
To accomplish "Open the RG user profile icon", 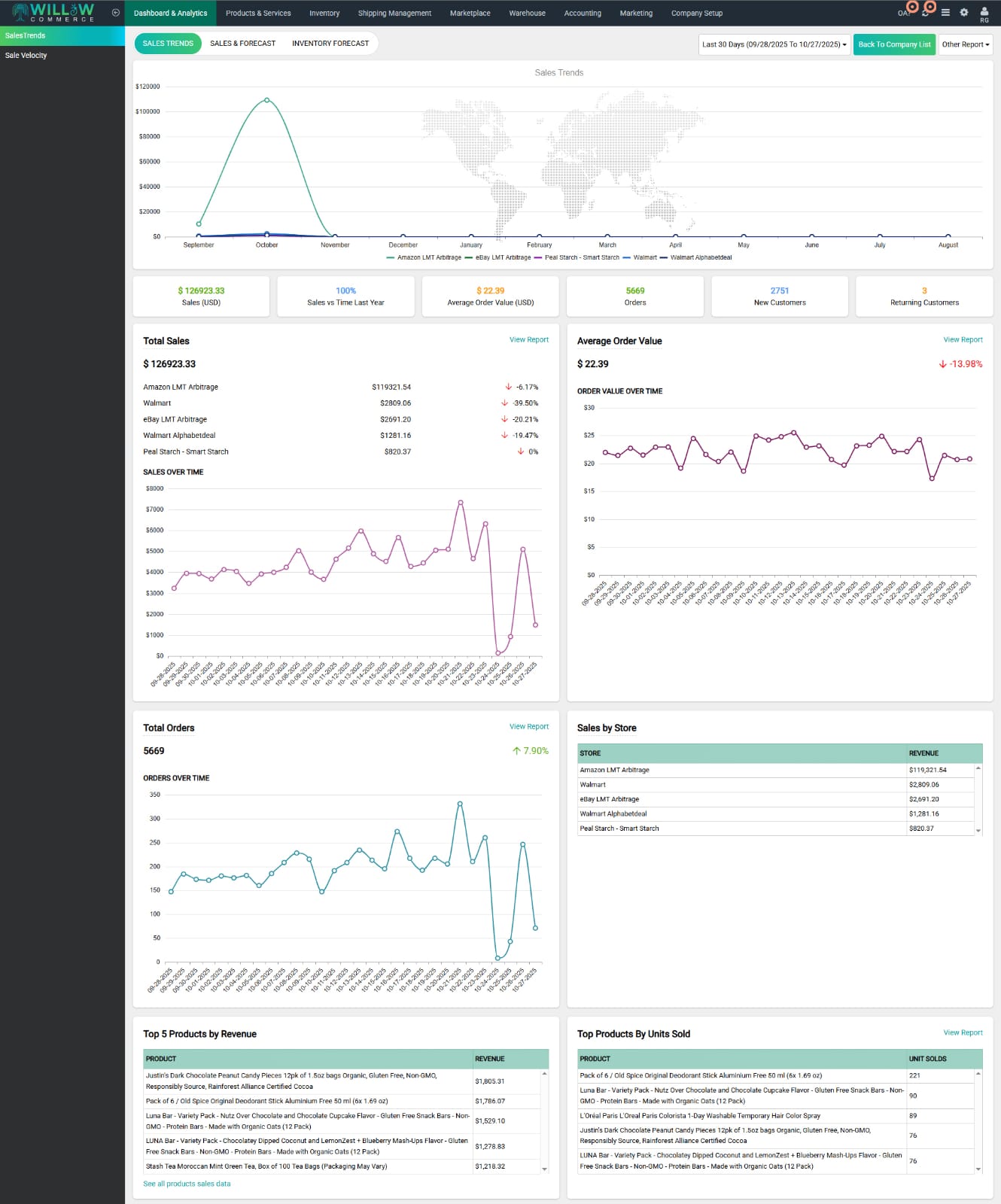I will (984, 13).
